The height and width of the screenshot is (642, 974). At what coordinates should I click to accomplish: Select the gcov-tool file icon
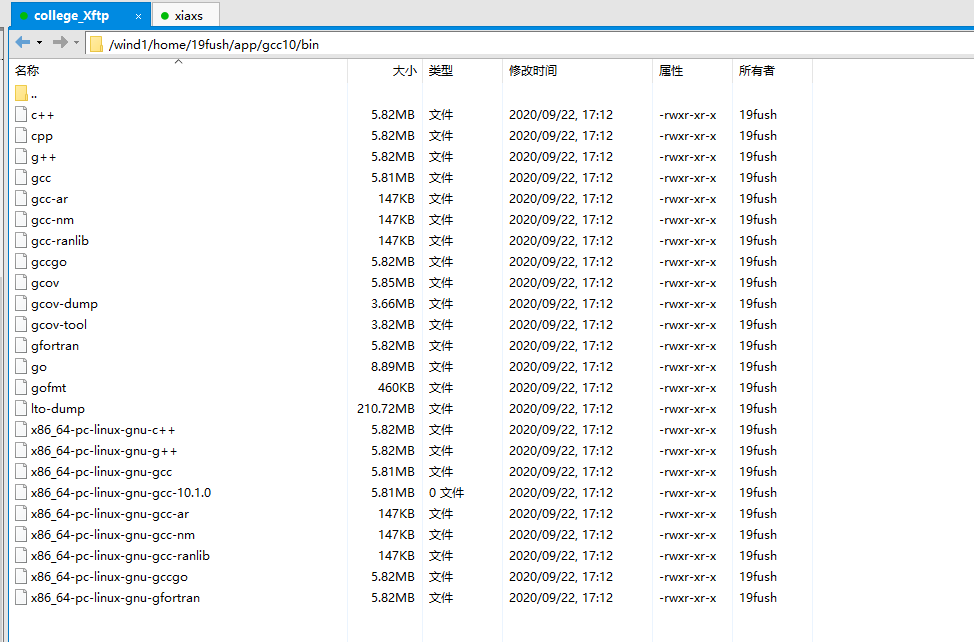[x=21, y=325]
